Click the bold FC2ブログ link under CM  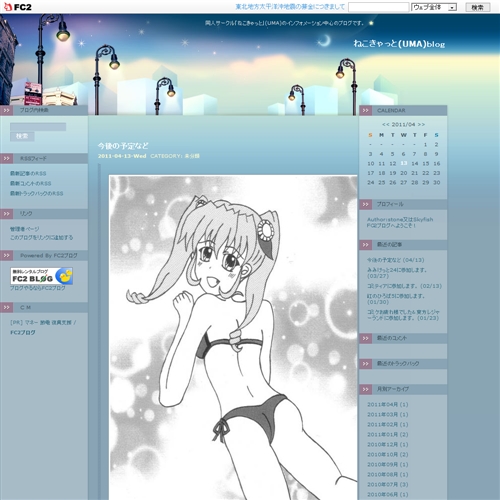(23, 332)
